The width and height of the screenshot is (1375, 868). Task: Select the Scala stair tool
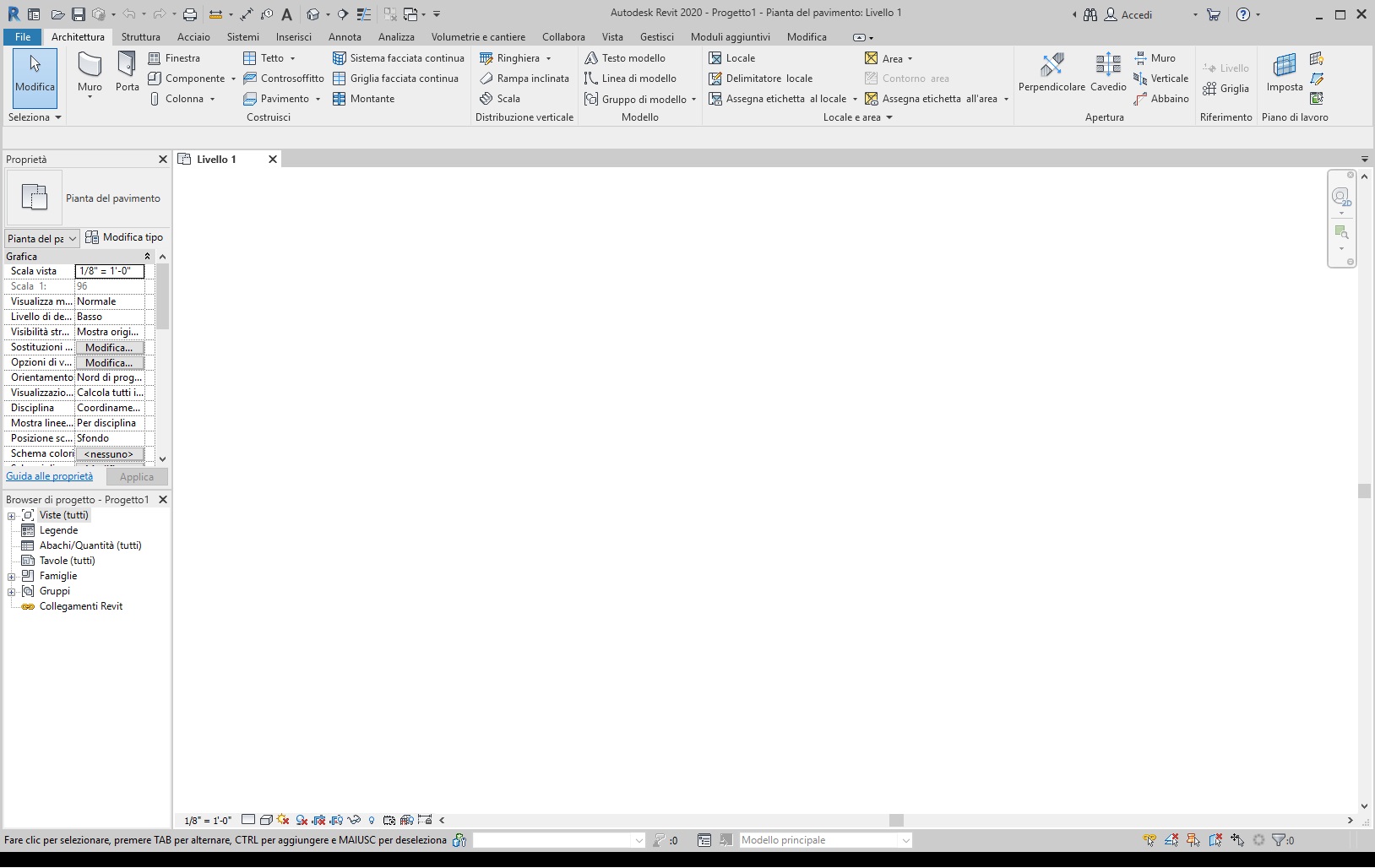click(500, 99)
